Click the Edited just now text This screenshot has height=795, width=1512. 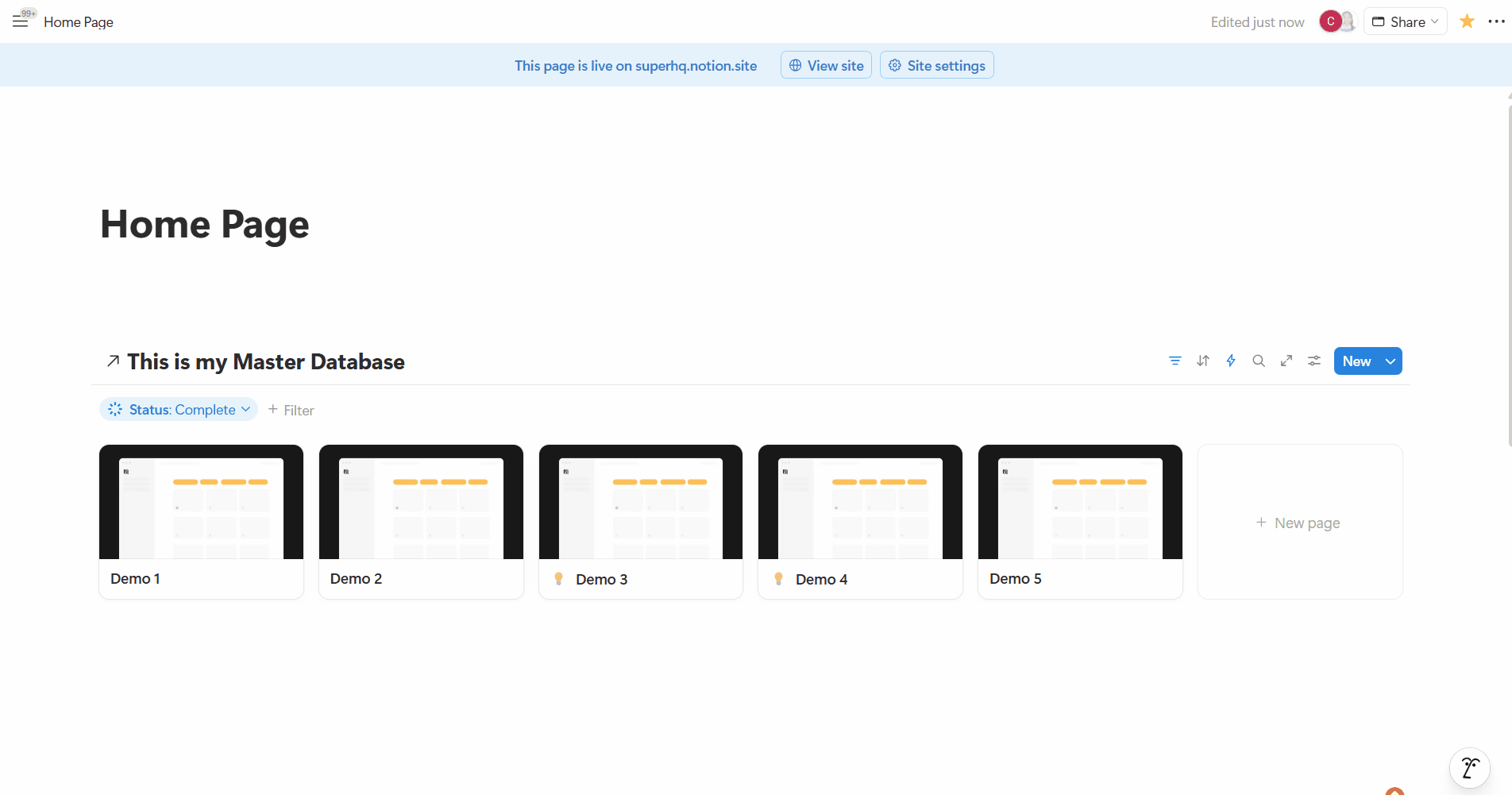click(x=1257, y=22)
